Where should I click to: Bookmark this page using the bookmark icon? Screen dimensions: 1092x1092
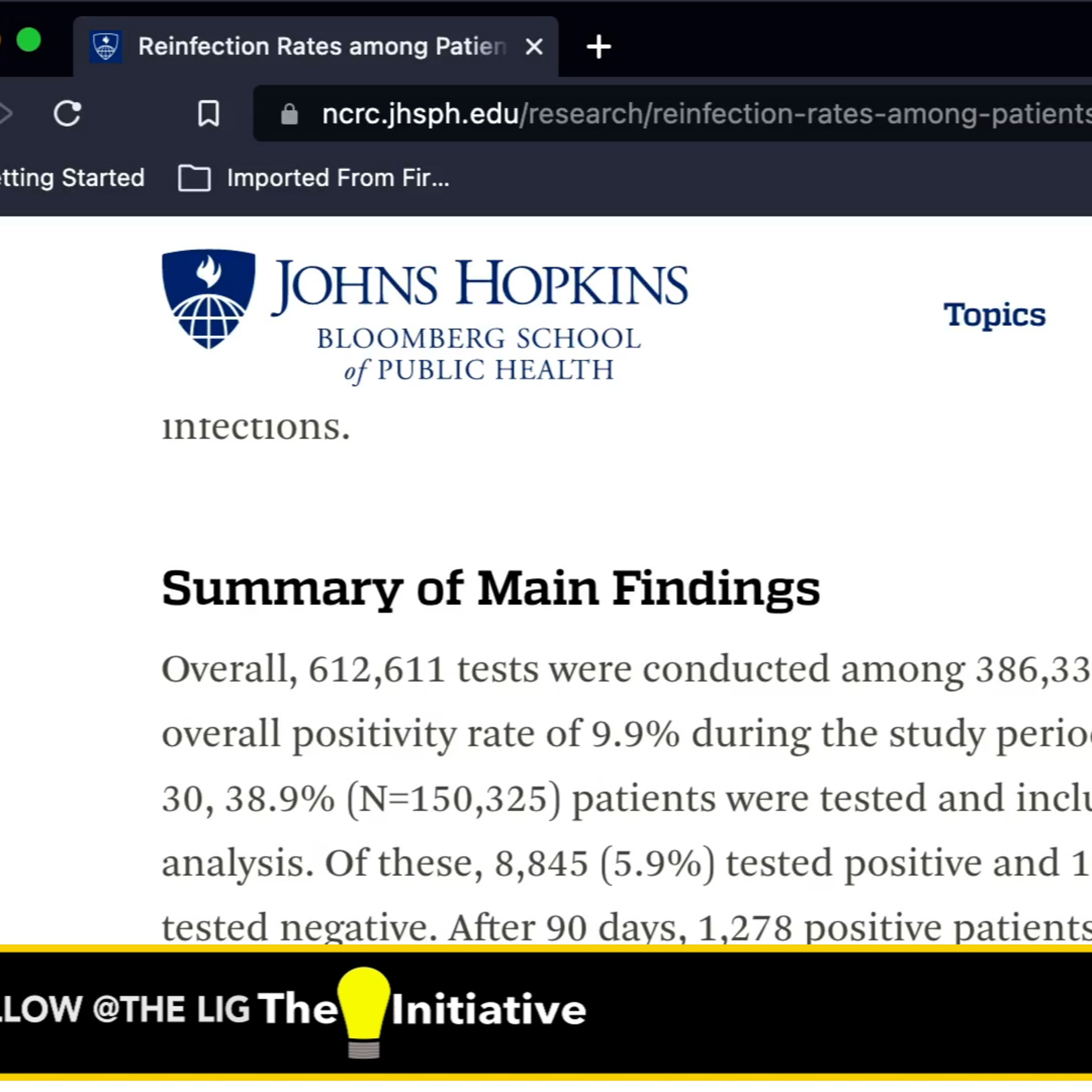(x=209, y=114)
